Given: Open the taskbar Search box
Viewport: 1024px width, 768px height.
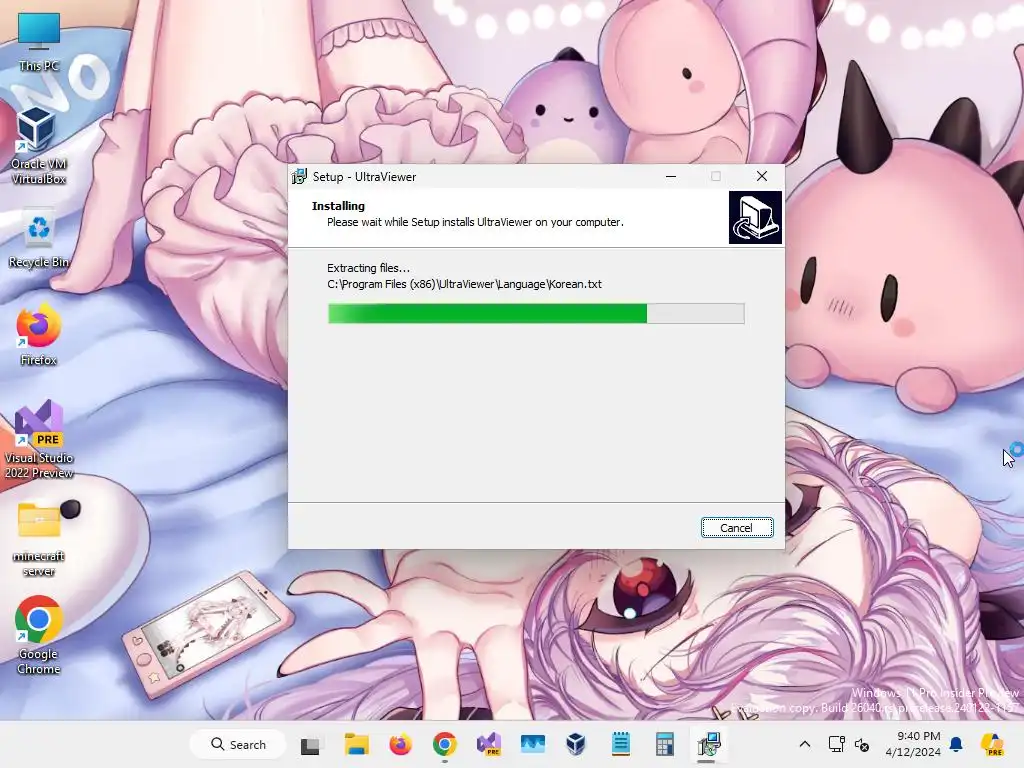Looking at the screenshot, I should tap(238, 744).
